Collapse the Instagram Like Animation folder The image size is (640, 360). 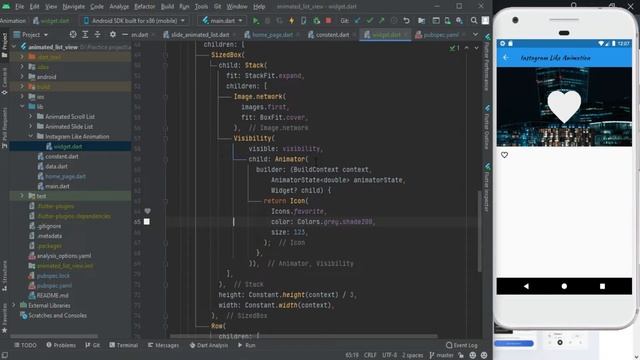[30, 136]
